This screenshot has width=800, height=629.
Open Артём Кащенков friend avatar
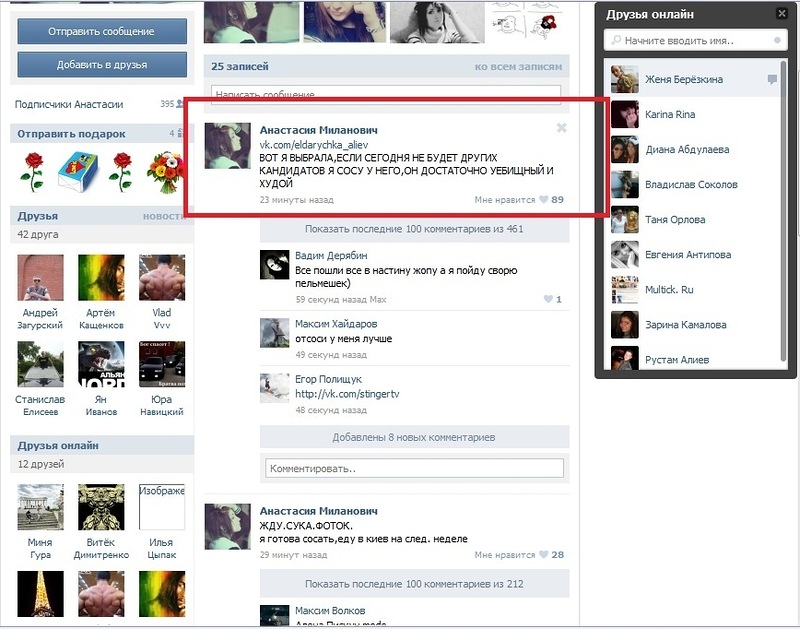[x=101, y=278]
